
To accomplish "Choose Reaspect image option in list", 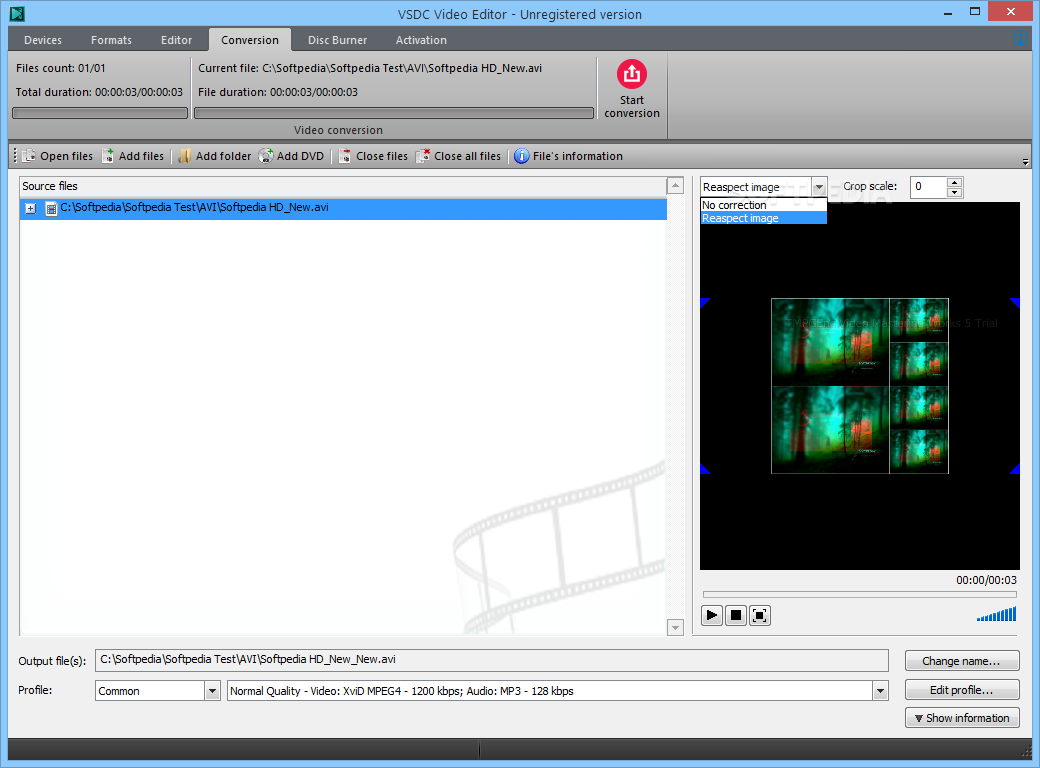I will tap(763, 218).
